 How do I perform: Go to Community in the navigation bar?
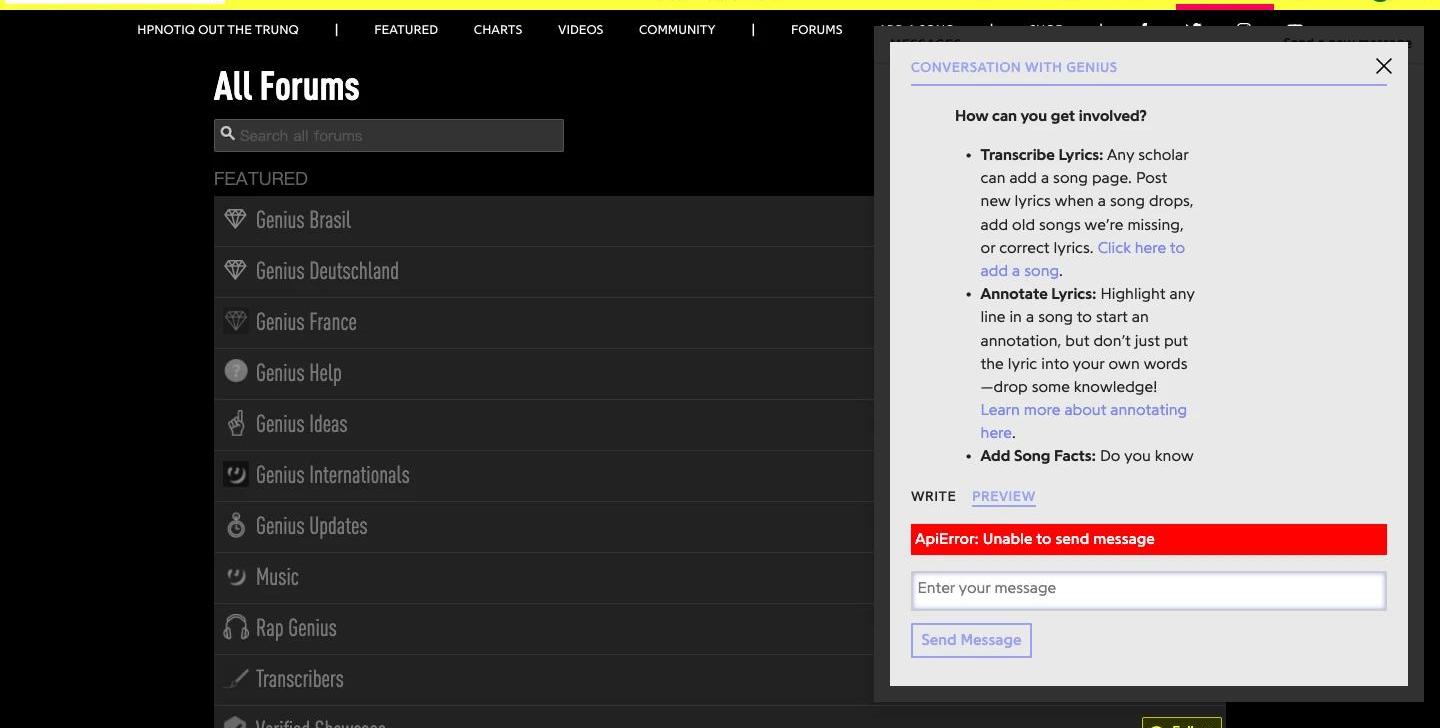677,30
